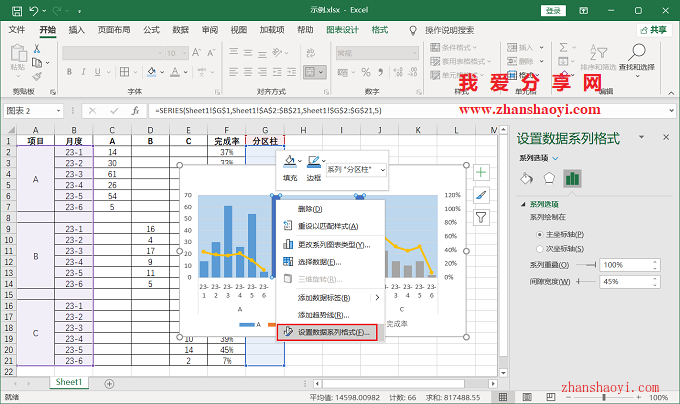Viewport: 680px width, 404px height.
Task: Open the font size dropdown
Action: click(x=184, y=53)
